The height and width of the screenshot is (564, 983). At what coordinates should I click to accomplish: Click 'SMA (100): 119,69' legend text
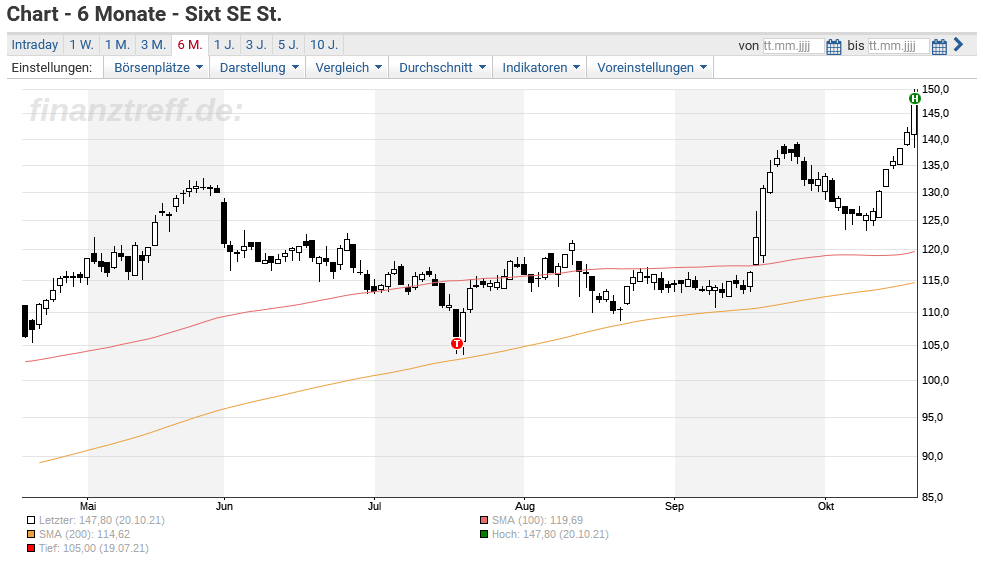(537, 520)
